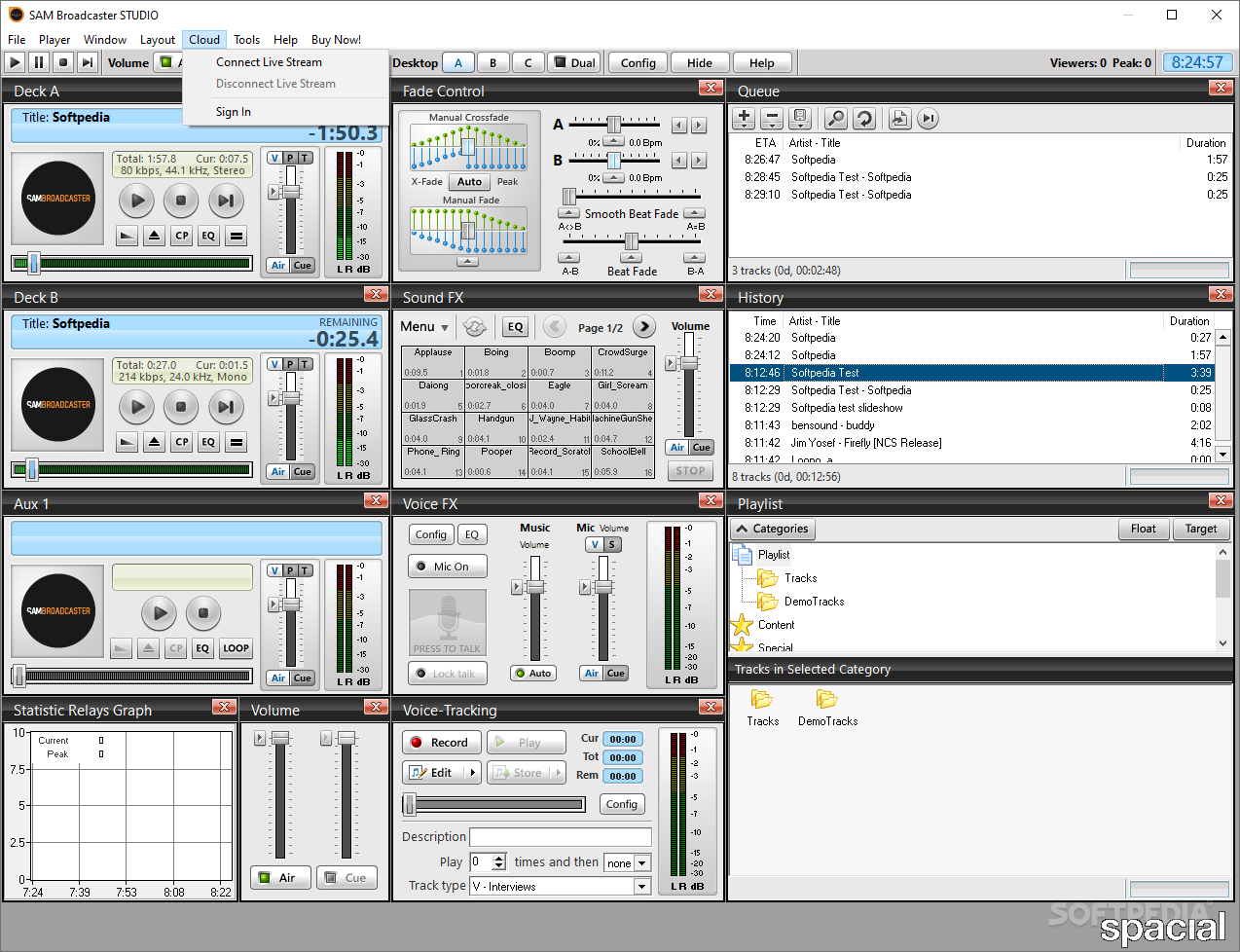This screenshot has height=952, width=1240.
Task: Stop Deck A with its round stop button
Action: pyautogui.click(x=181, y=201)
